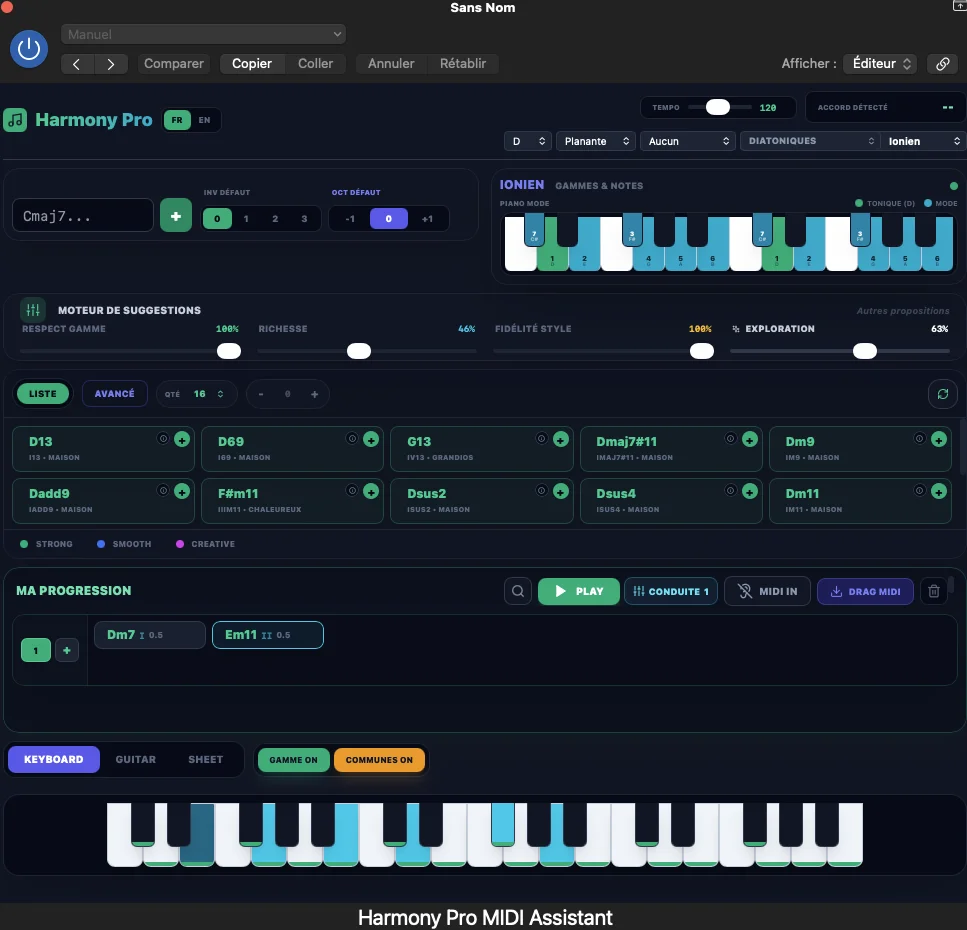Screen dimensions: 967x930
Task: Adjust the RICHESSE slider
Action: pos(359,351)
